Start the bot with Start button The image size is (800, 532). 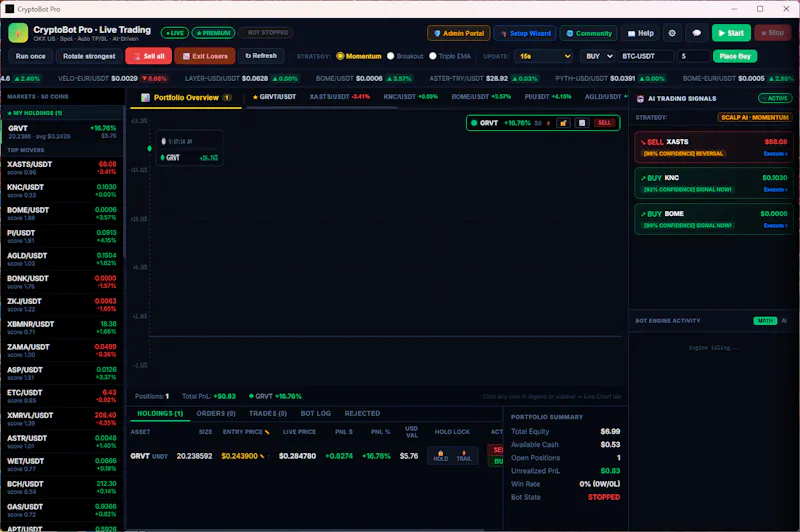click(731, 33)
